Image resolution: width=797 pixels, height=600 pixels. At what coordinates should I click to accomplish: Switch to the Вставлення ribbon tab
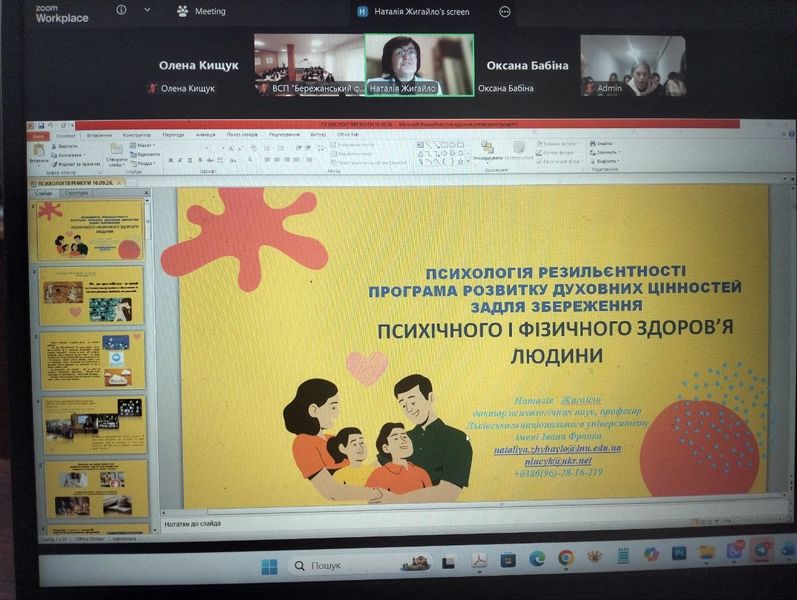coord(99,135)
